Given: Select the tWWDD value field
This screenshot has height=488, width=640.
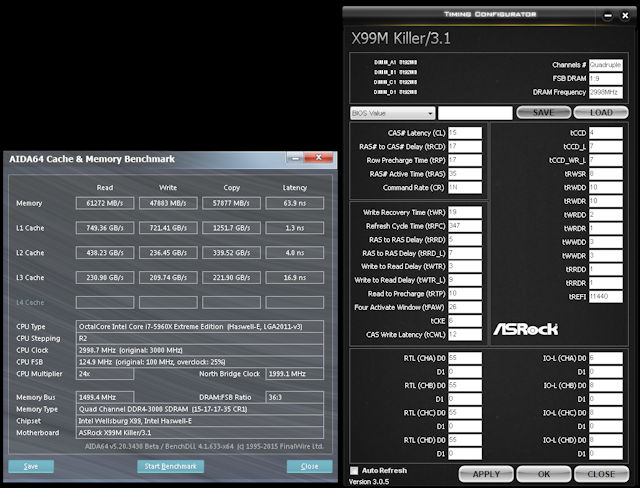Looking at the screenshot, I should pos(606,242).
